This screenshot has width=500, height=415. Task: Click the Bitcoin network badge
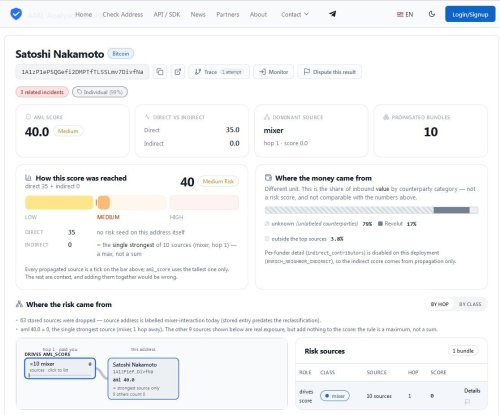[121, 54]
